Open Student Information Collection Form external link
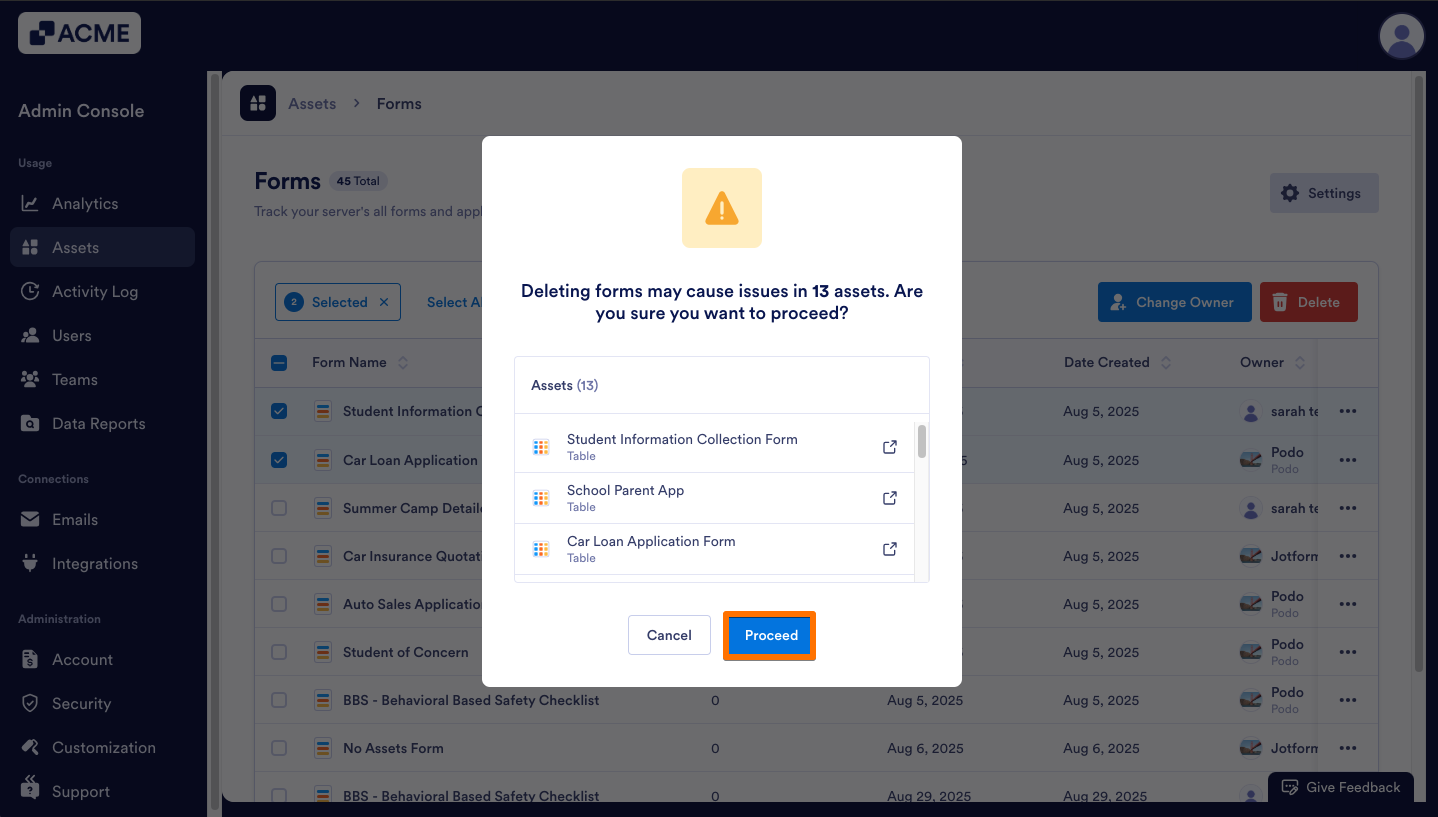The image size is (1438, 817). coord(889,446)
